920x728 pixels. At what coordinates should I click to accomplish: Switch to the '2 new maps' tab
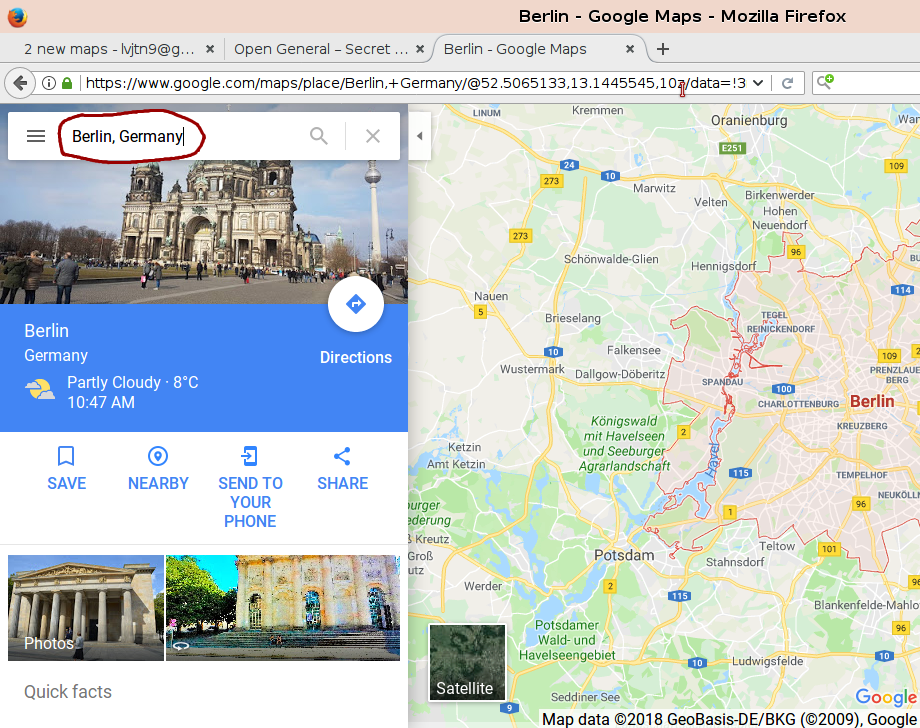tap(109, 49)
